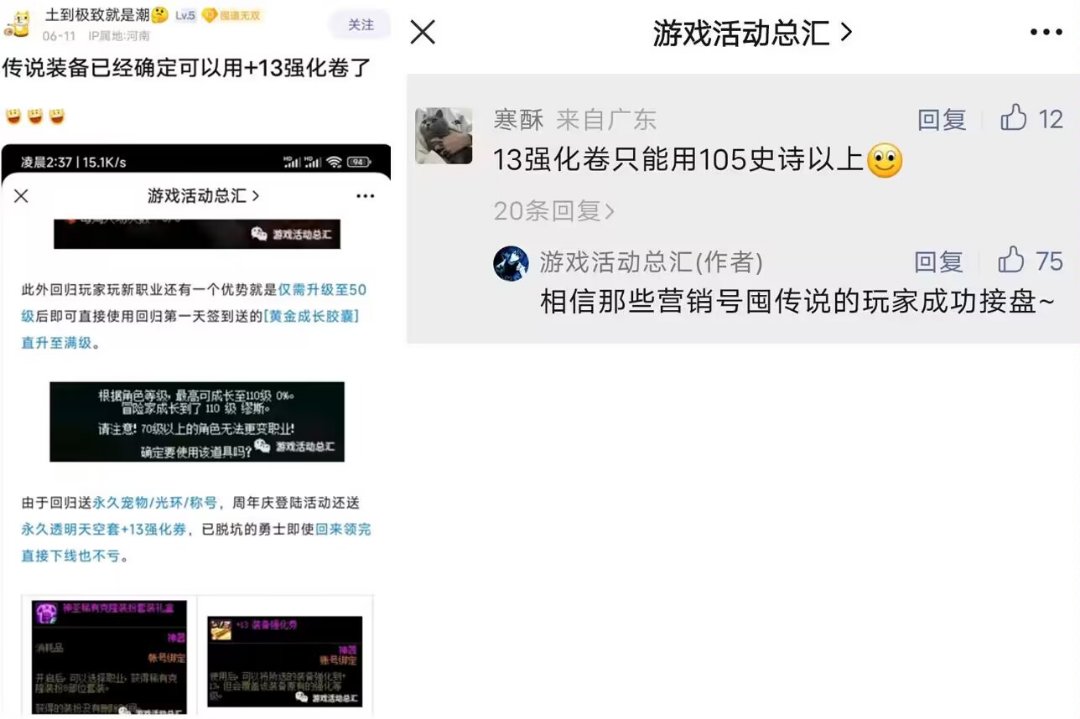
Task: Reply to 游戏活动总汇 author comment
Action: tap(938, 262)
